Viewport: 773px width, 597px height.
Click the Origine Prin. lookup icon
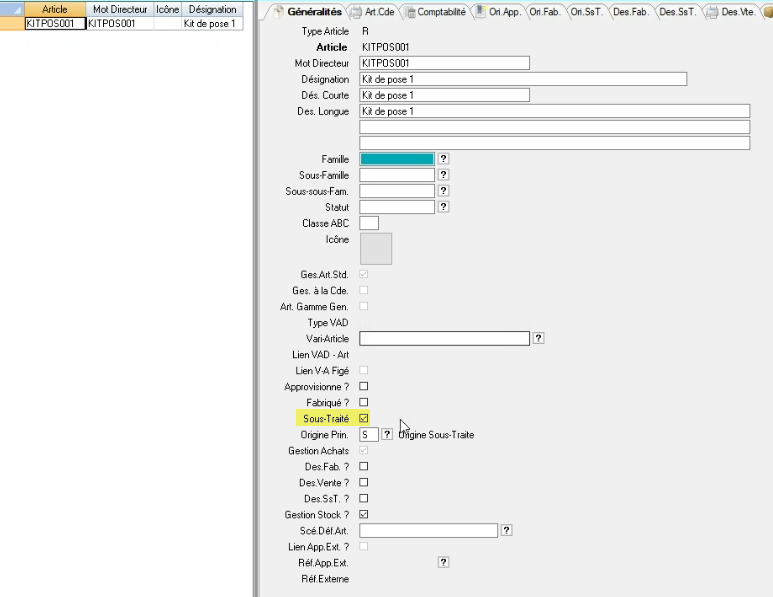[388, 435]
